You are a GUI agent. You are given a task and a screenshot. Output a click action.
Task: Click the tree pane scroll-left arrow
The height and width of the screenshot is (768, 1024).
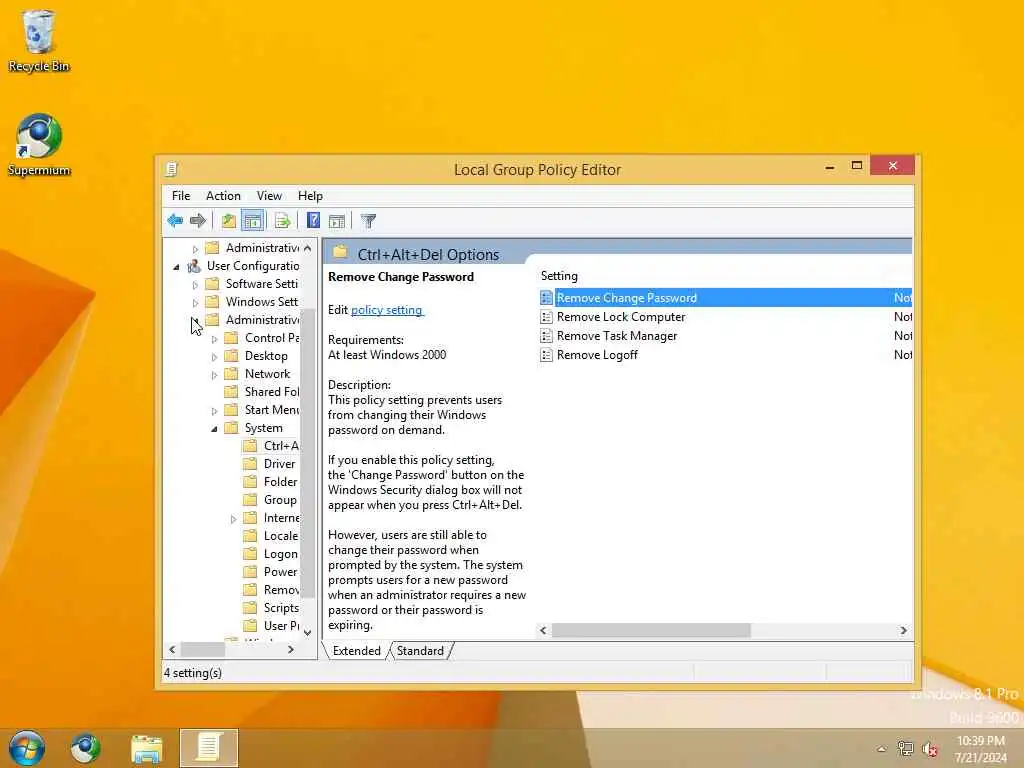(172, 650)
